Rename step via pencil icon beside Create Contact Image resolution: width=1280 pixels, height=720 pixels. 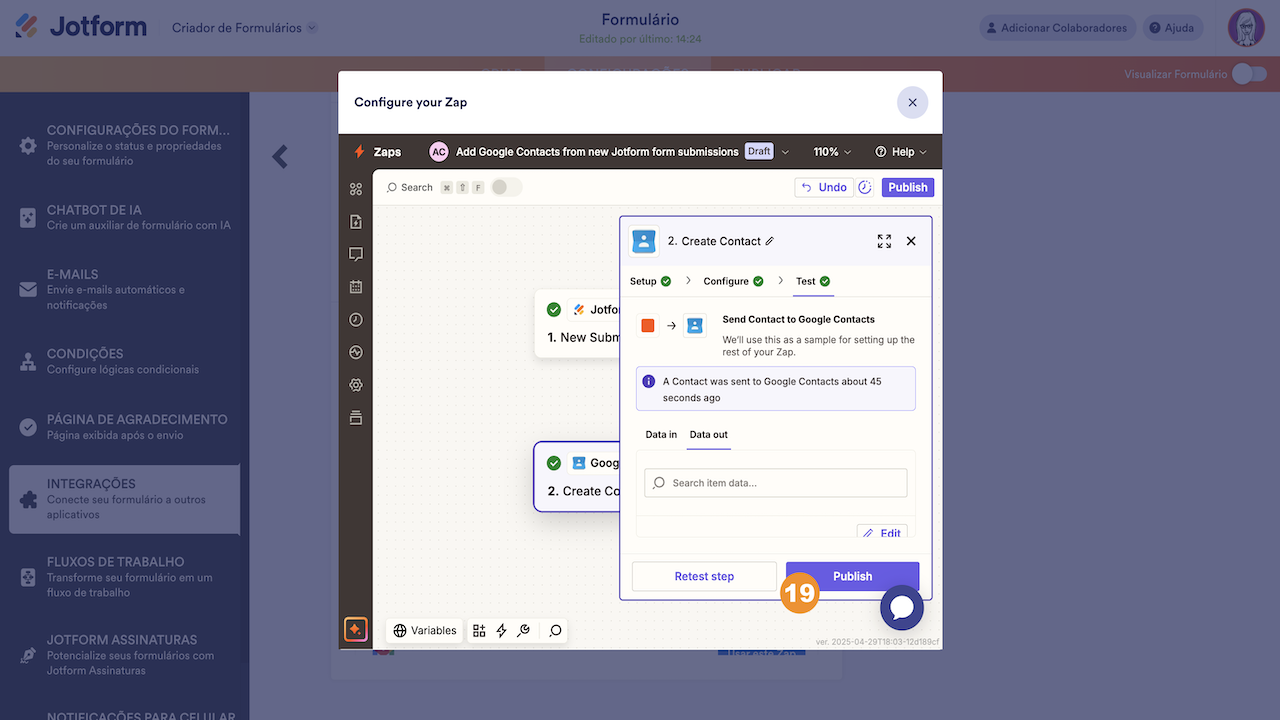point(769,241)
